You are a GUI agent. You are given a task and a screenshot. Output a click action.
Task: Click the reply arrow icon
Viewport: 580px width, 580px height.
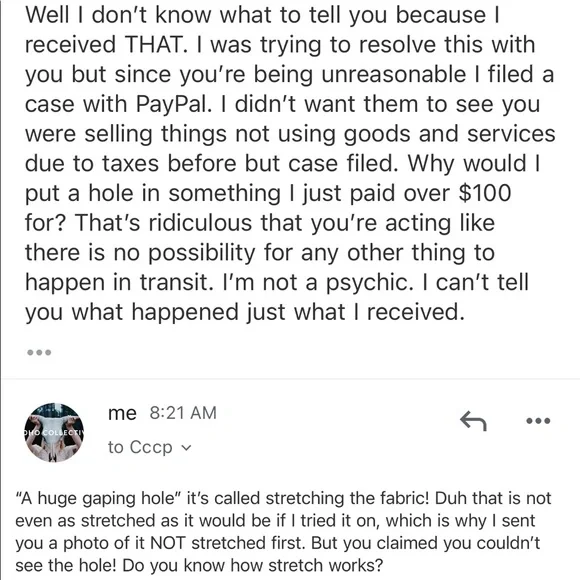pos(473,421)
